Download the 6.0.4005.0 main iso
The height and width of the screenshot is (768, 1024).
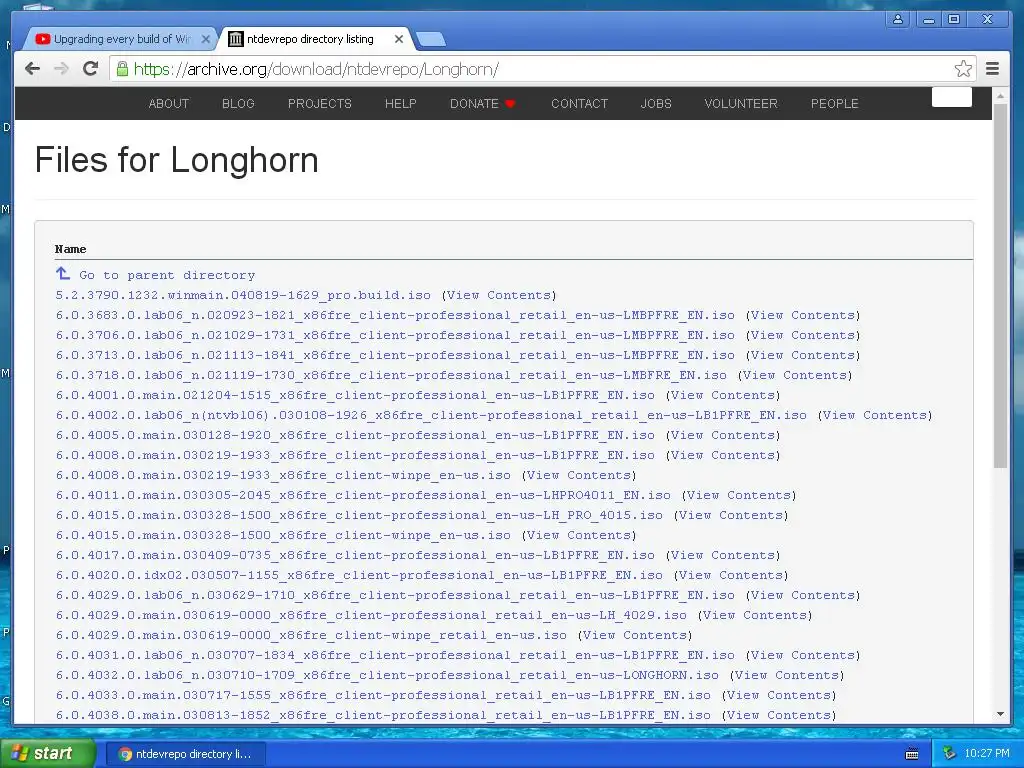pyautogui.click(x=355, y=435)
